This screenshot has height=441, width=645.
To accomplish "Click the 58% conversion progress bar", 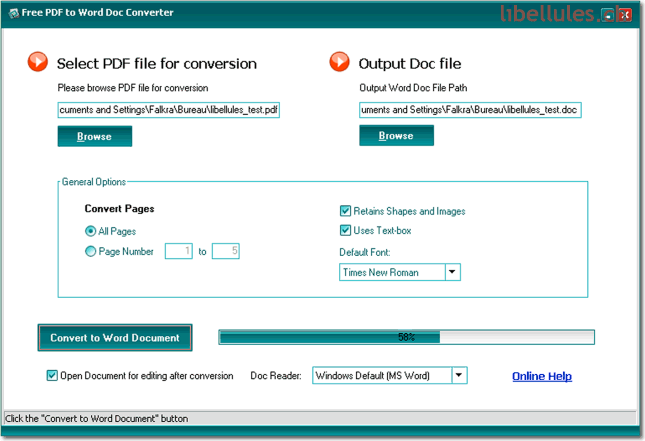I will tap(406, 337).
